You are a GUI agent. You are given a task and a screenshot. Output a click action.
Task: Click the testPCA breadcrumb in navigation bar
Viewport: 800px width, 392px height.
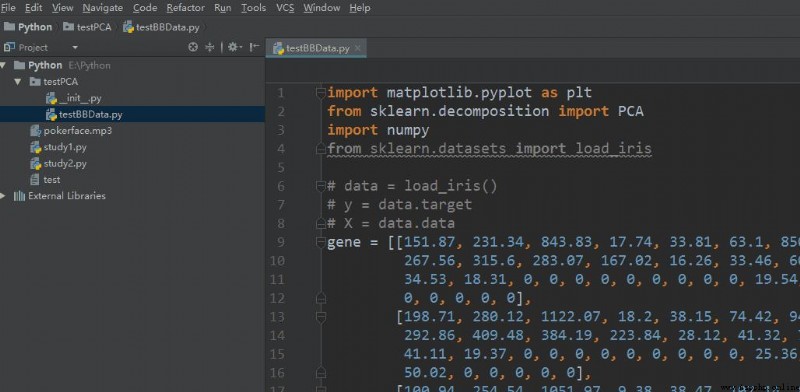[87, 27]
